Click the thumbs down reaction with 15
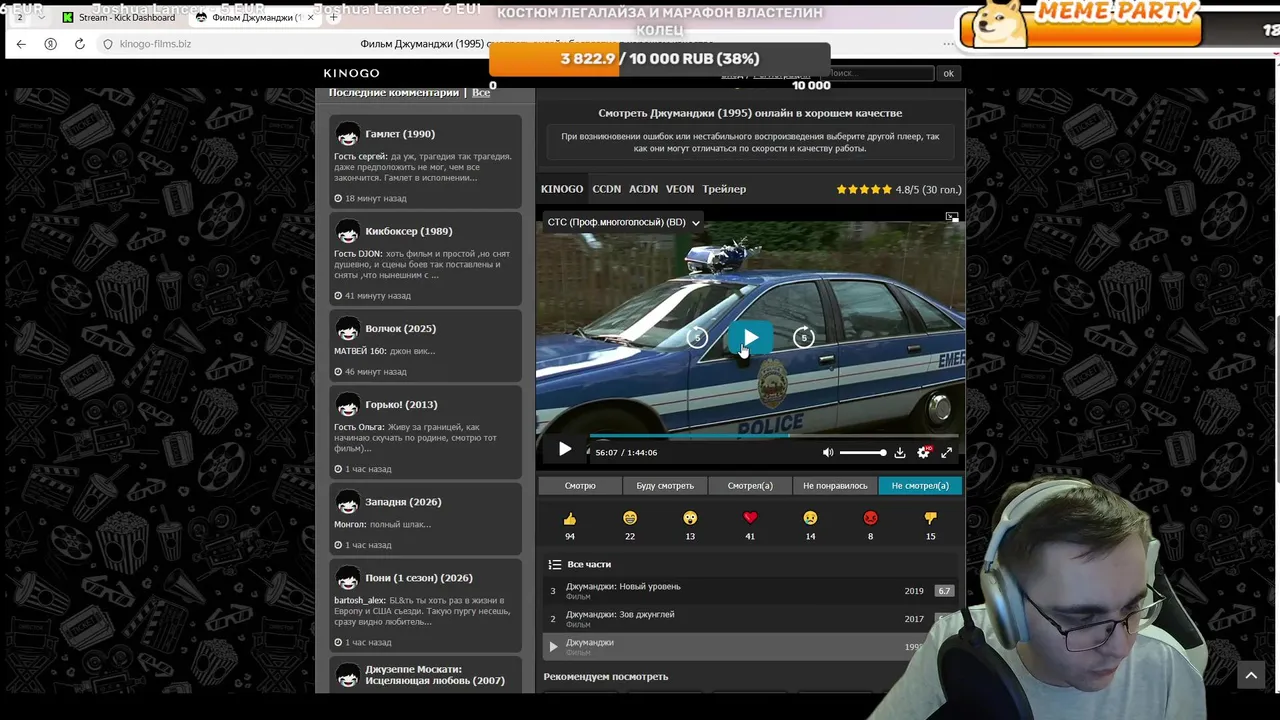Image resolution: width=1280 pixels, height=720 pixels. (x=930, y=518)
